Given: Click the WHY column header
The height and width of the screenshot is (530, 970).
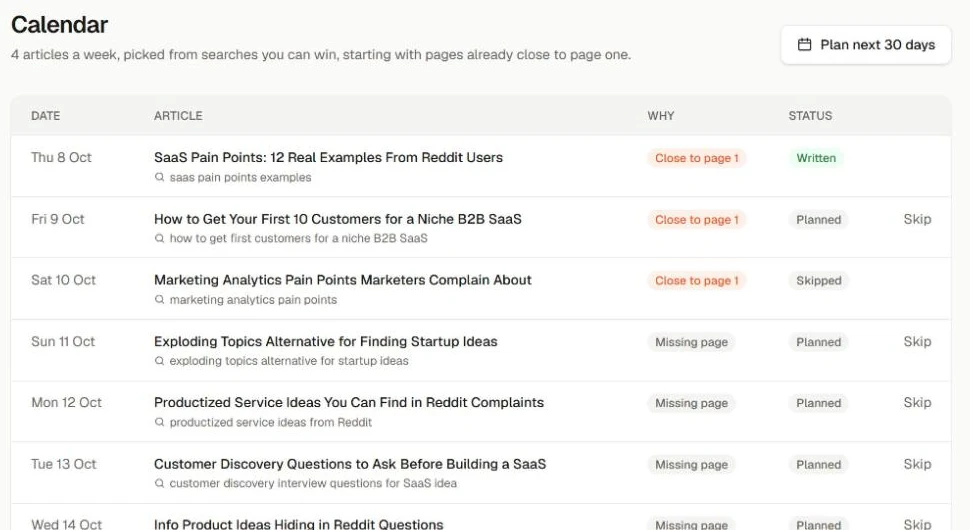Looking at the screenshot, I should [x=661, y=116].
